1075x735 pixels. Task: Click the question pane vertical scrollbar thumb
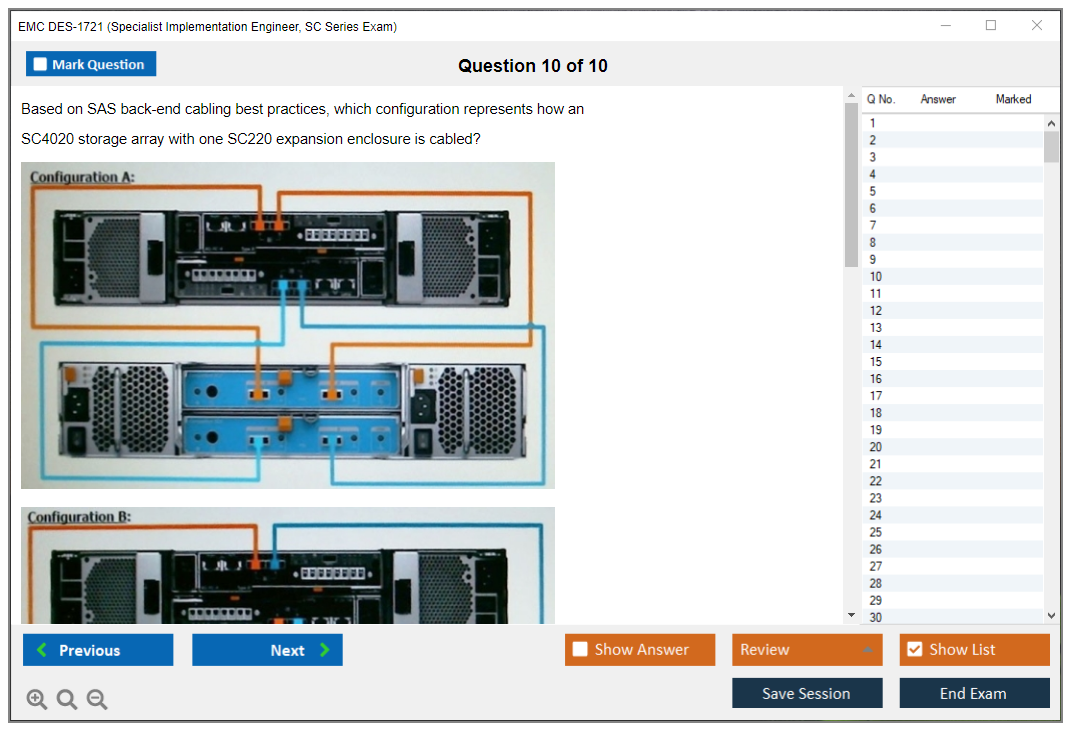click(852, 185)
